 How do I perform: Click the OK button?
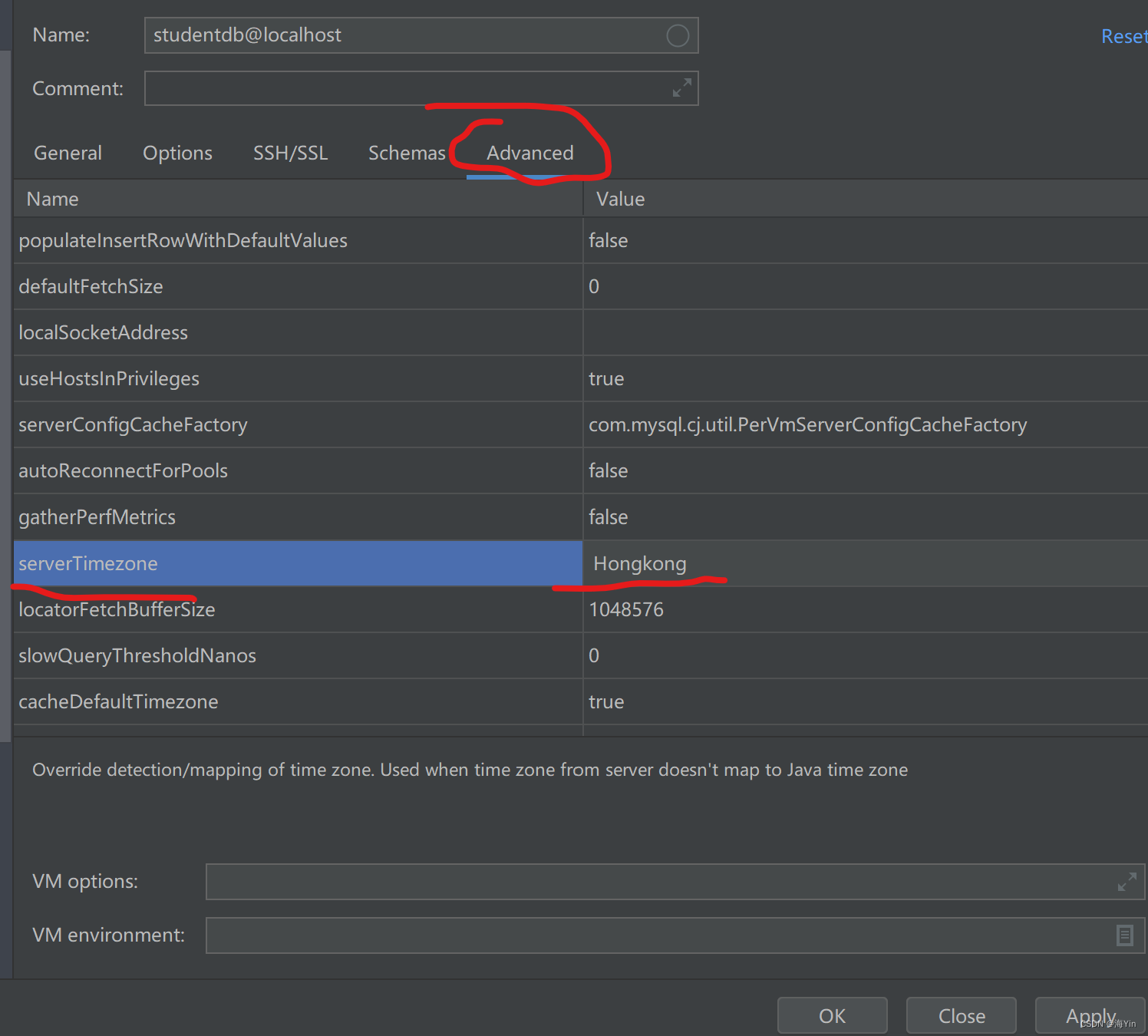pyautogui.click(x=832, y=1016)
